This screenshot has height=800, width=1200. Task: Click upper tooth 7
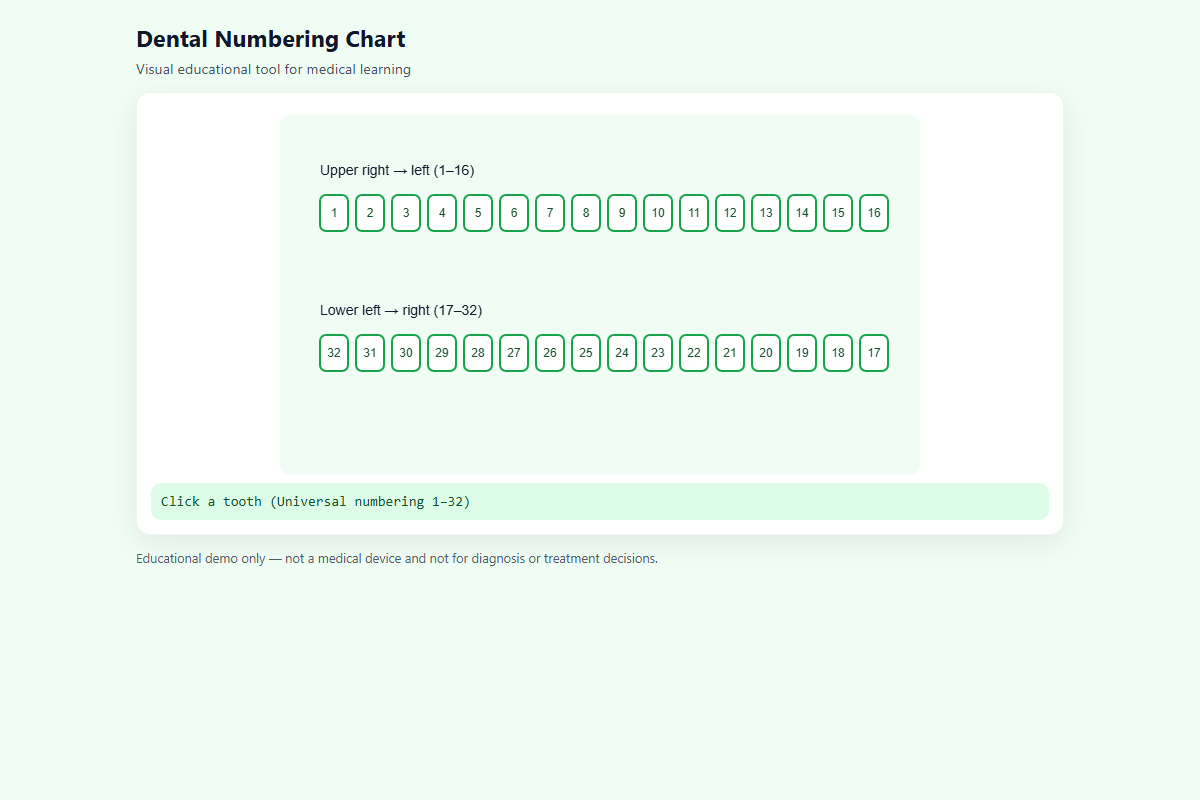point(550,213)
